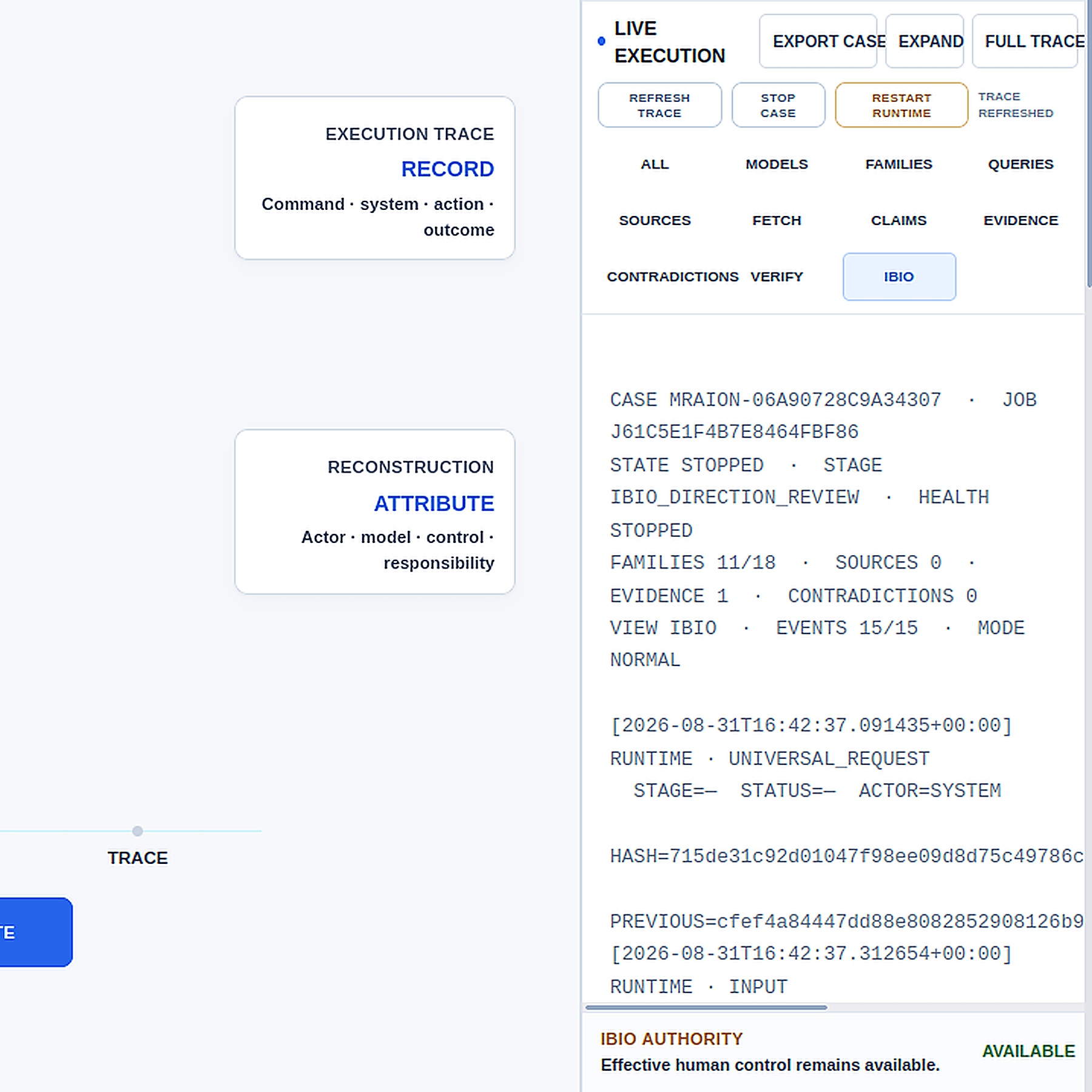Open the Contradictions tab
Screen dimensions: 1092x1092
coord(673,277)
